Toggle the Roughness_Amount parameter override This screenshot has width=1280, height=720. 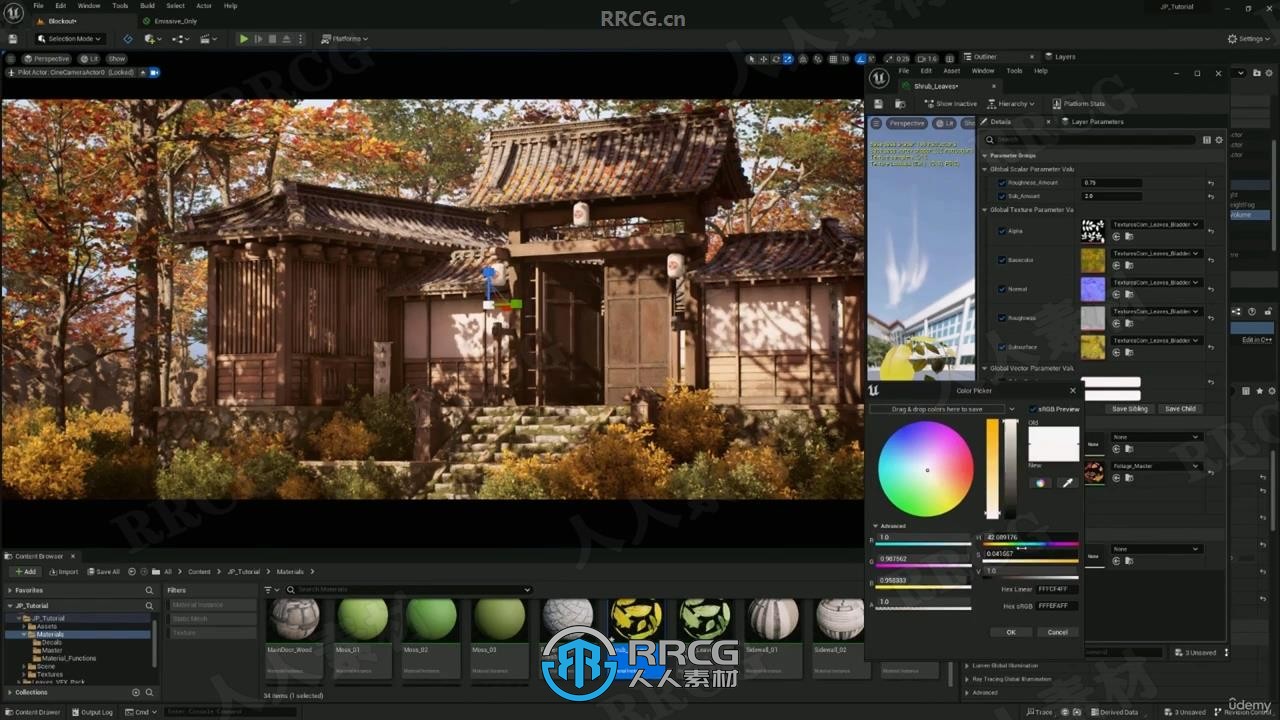coord(1002,183)
